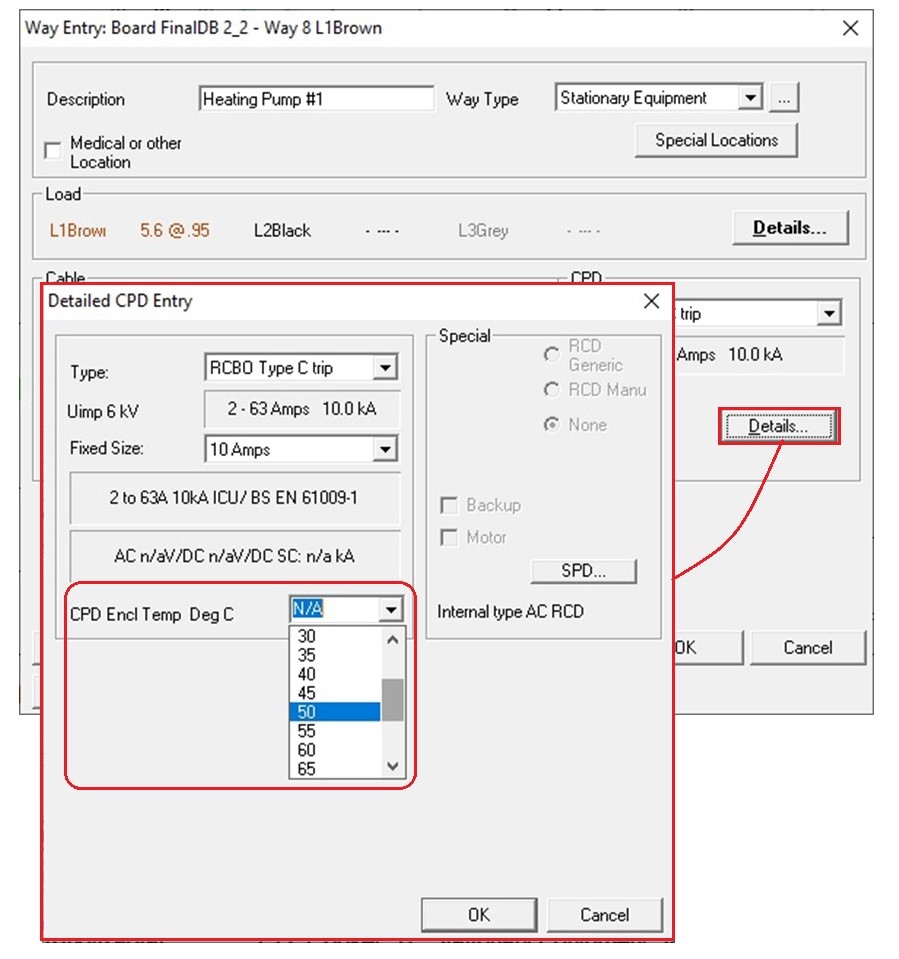Open the CPD Type dropdown arrow
899x959 pixels.
[x=385, y=368]
